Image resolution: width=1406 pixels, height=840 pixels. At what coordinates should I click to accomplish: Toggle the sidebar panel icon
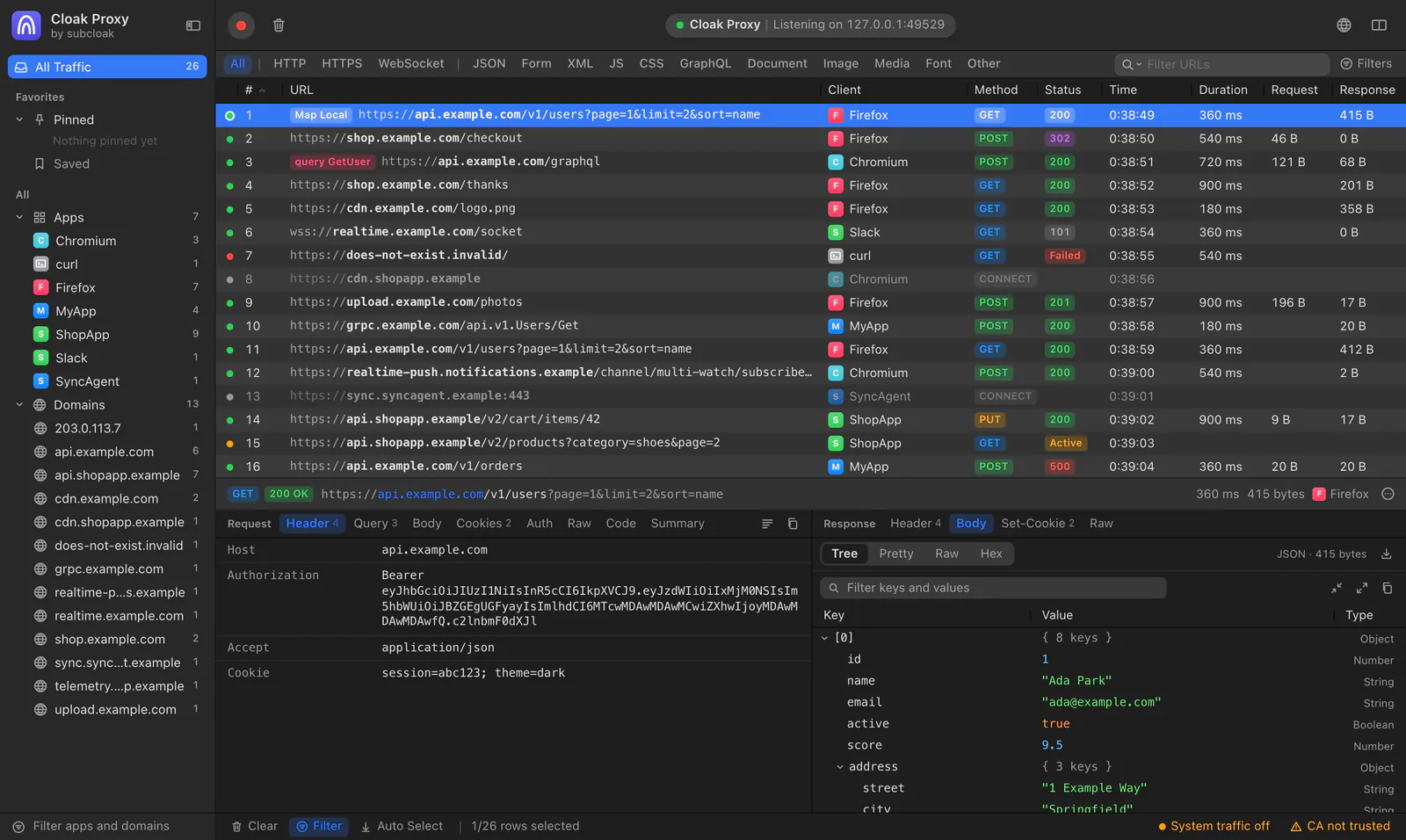point(193,25)
